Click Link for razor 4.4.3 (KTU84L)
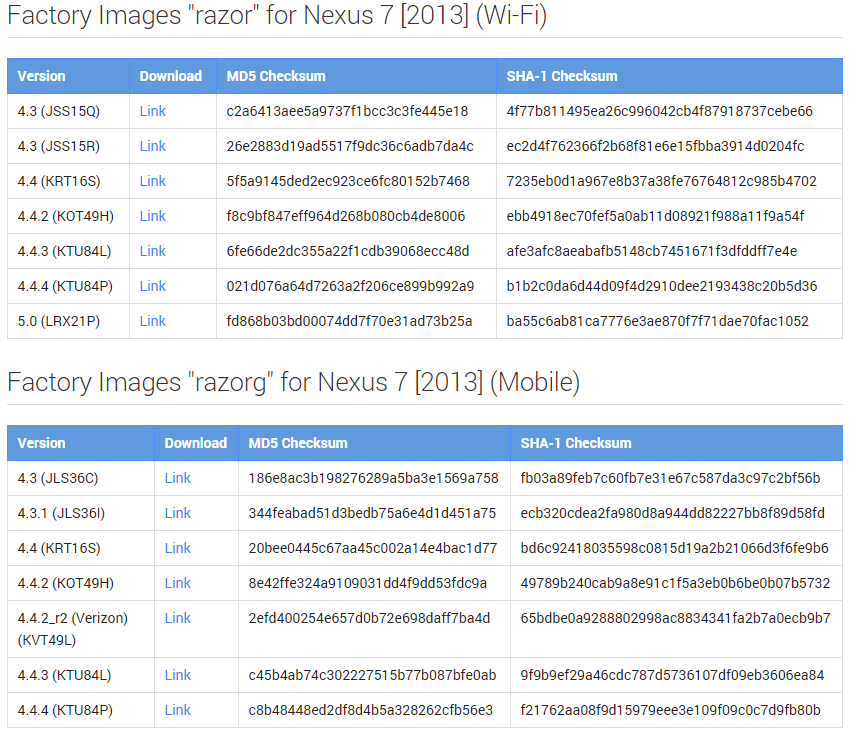This screenshot has width=858, height=738. pyautogui.click(x=152, y=251)
